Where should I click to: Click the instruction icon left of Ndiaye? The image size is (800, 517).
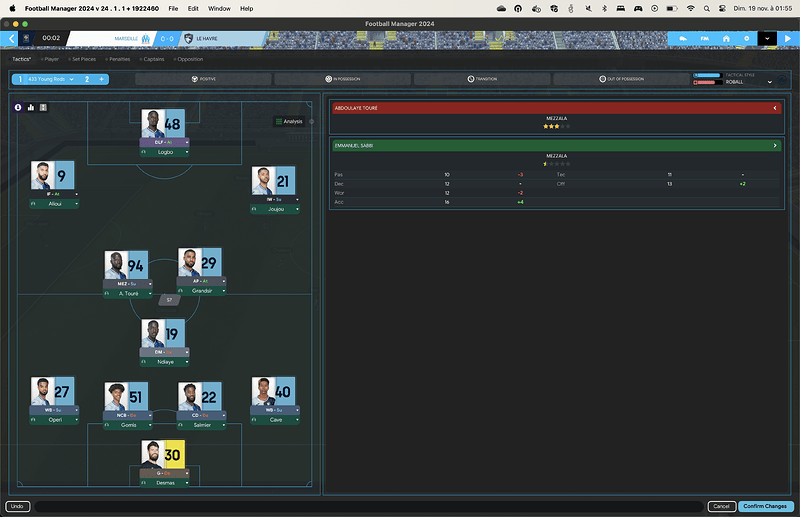[x=143, y=362]
